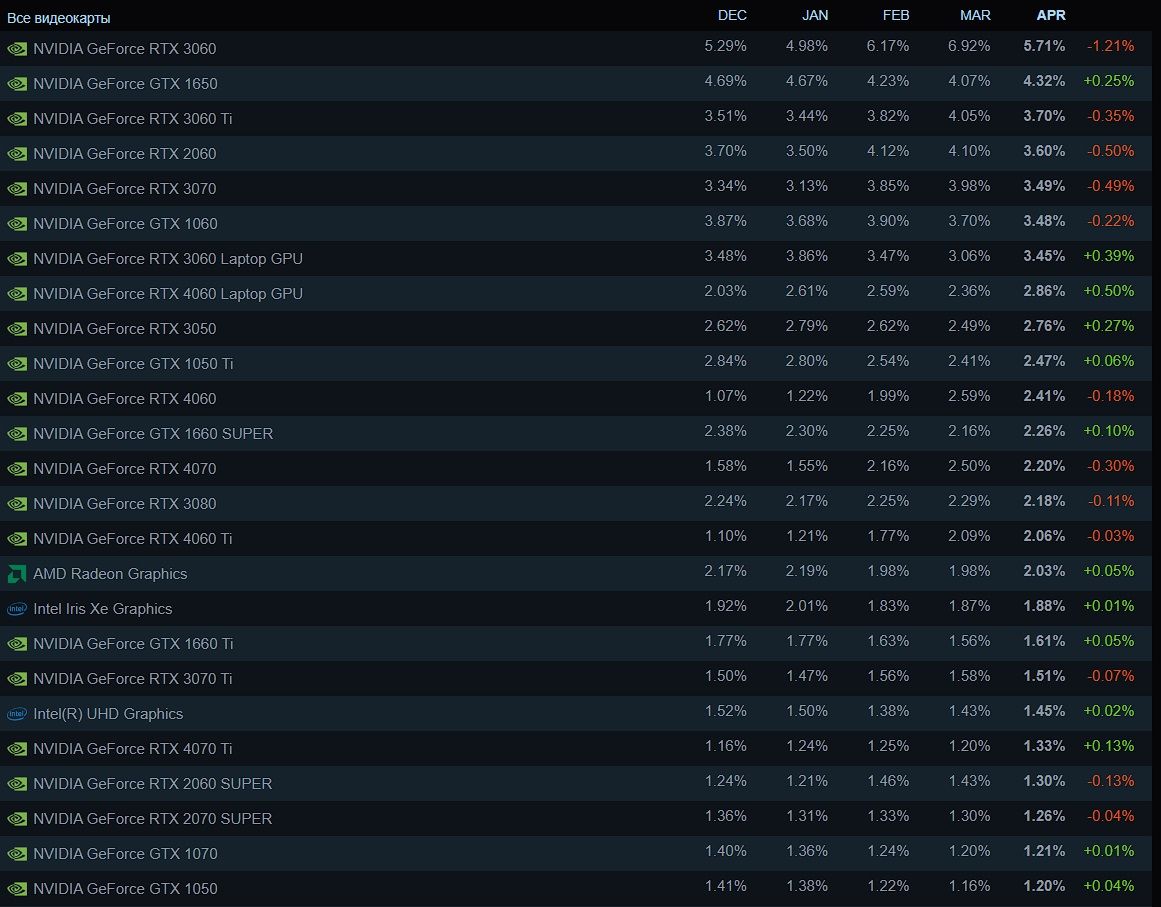Click the NVIDIA logo beside GeForce RTX 3060
Image resolution: width=1161 pixels, height=907 pixels.
pyautogui.click(x=17, y=48)
